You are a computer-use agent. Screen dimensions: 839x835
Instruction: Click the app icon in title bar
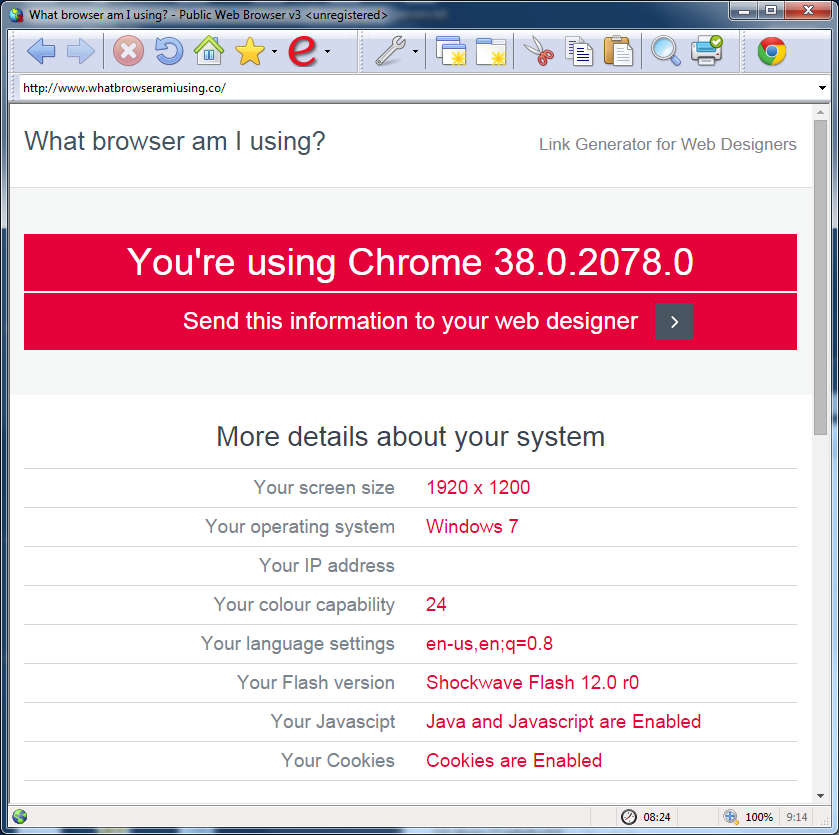17,14
